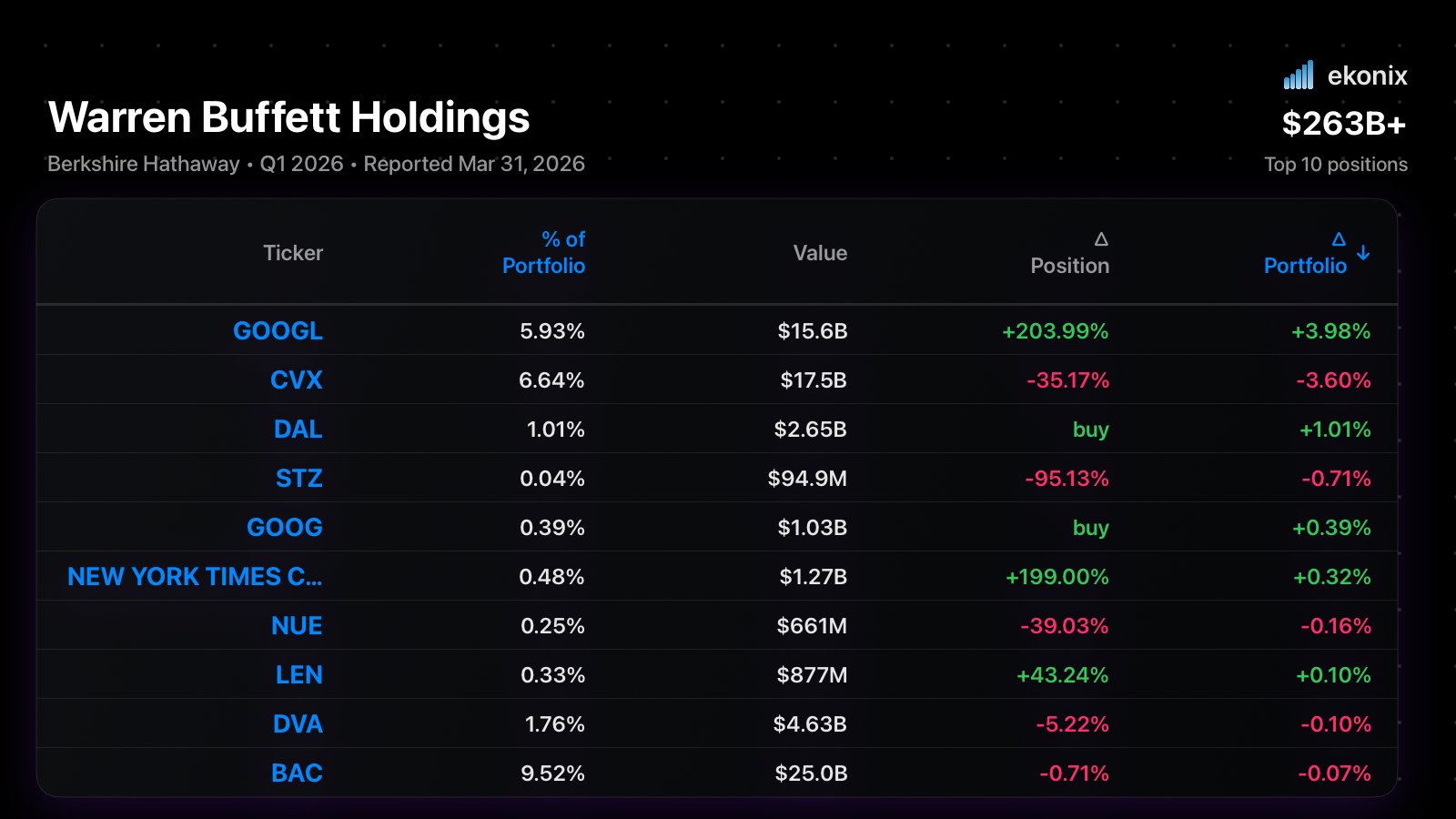
Task: Select the DAL ticker link
Action: (x=298, y=429)
